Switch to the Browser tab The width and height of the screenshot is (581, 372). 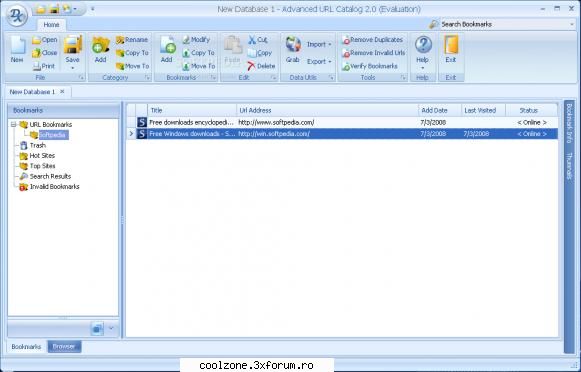tap(64, 347)
